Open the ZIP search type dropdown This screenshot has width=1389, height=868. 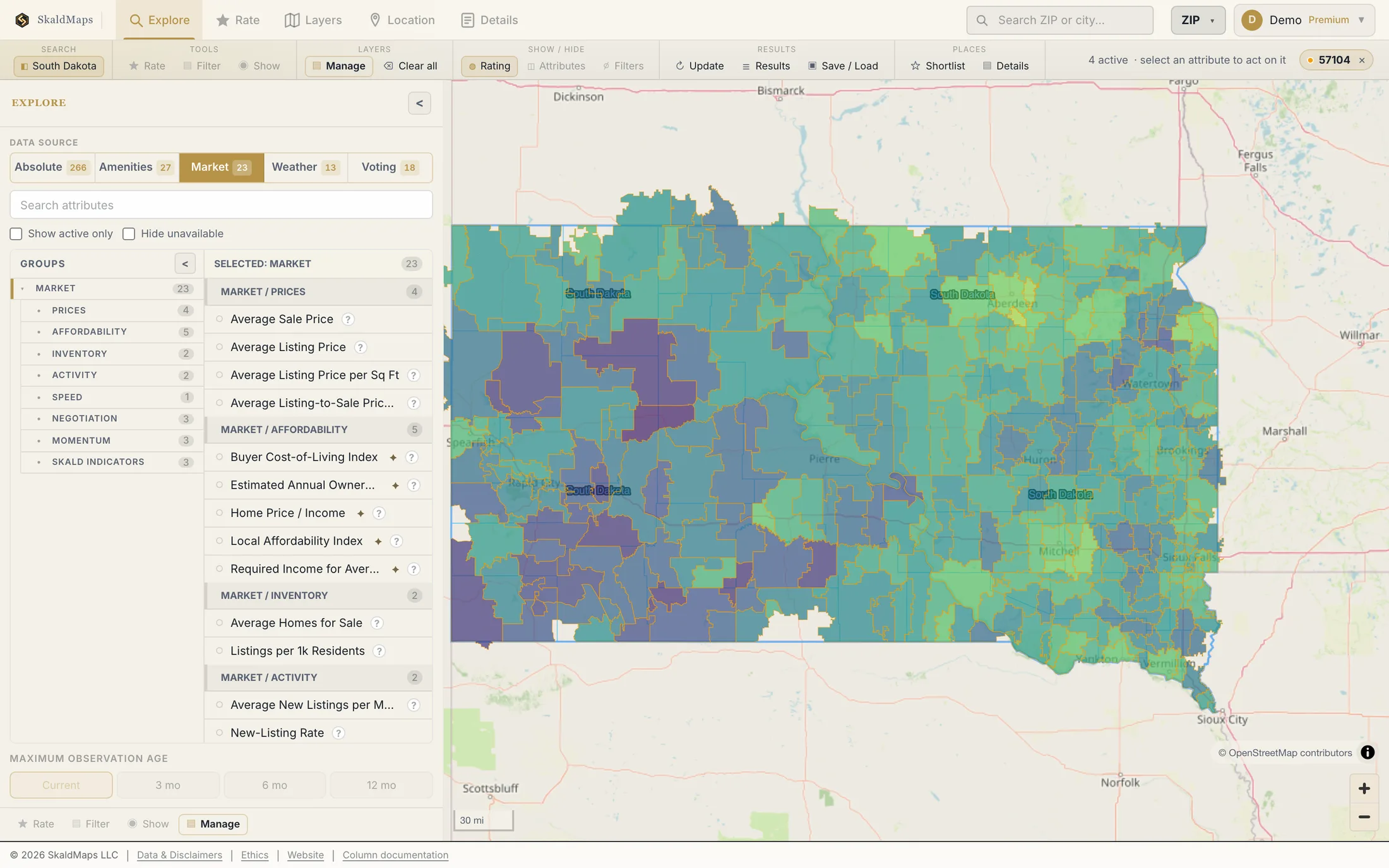[1198, 20]
